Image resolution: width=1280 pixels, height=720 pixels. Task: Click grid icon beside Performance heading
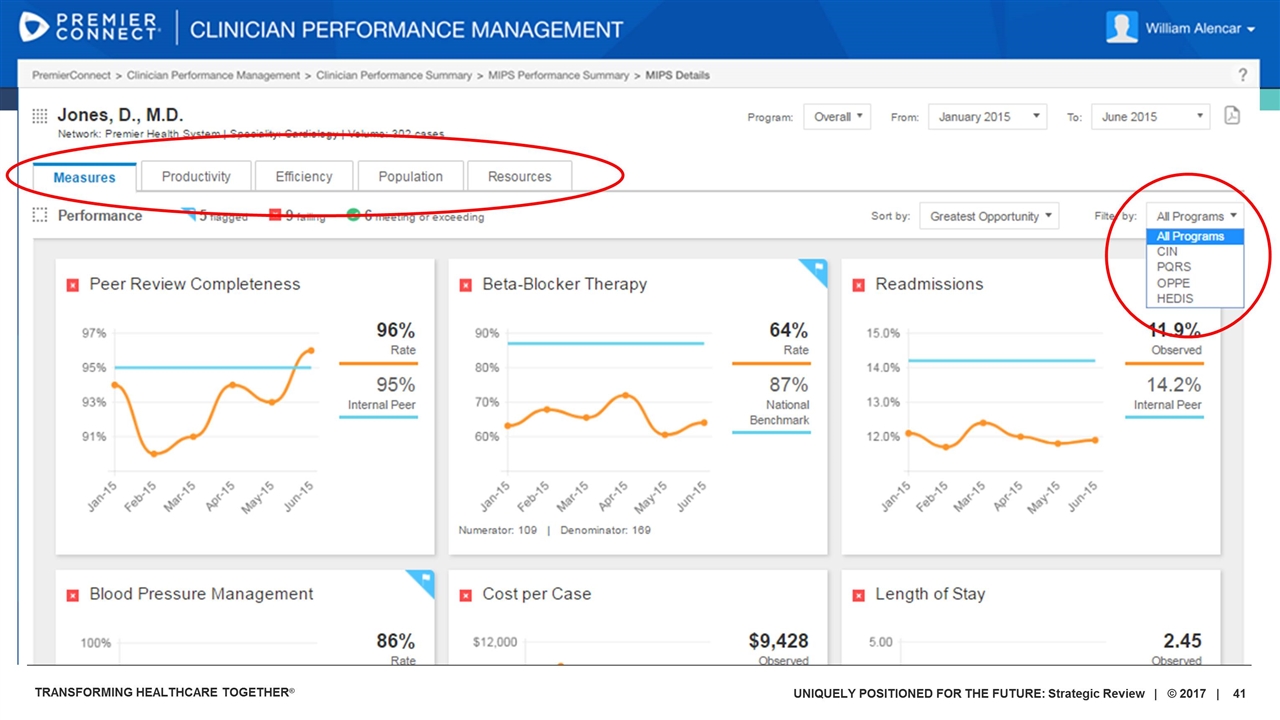40,215
